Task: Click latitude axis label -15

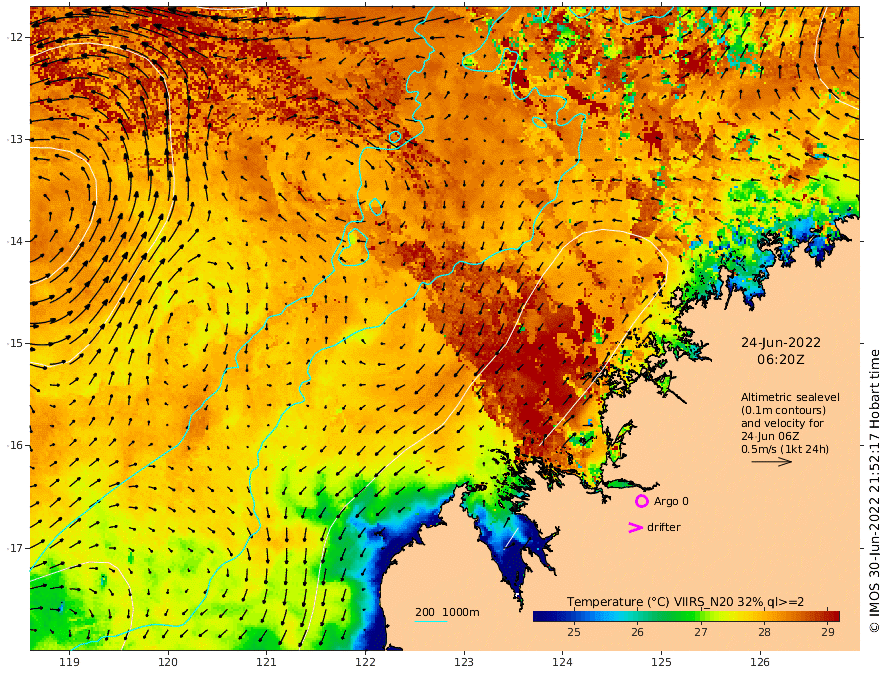Action: pos(15,343)
